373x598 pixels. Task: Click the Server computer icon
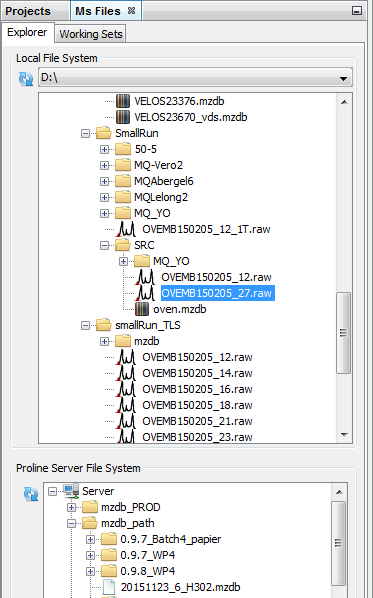(x=71, y=491)
